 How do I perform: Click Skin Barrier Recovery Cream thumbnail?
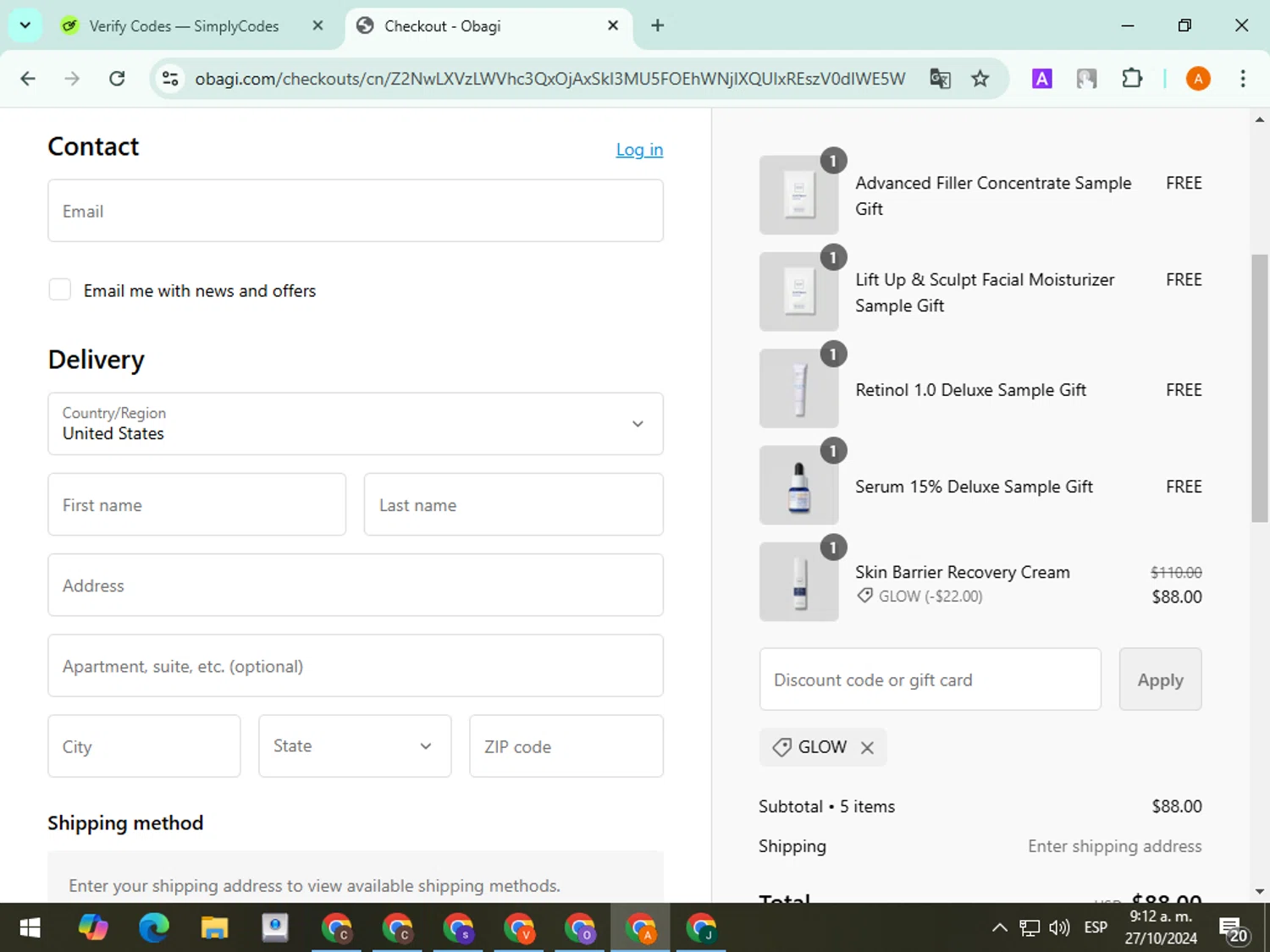click(x=799, y=582)
